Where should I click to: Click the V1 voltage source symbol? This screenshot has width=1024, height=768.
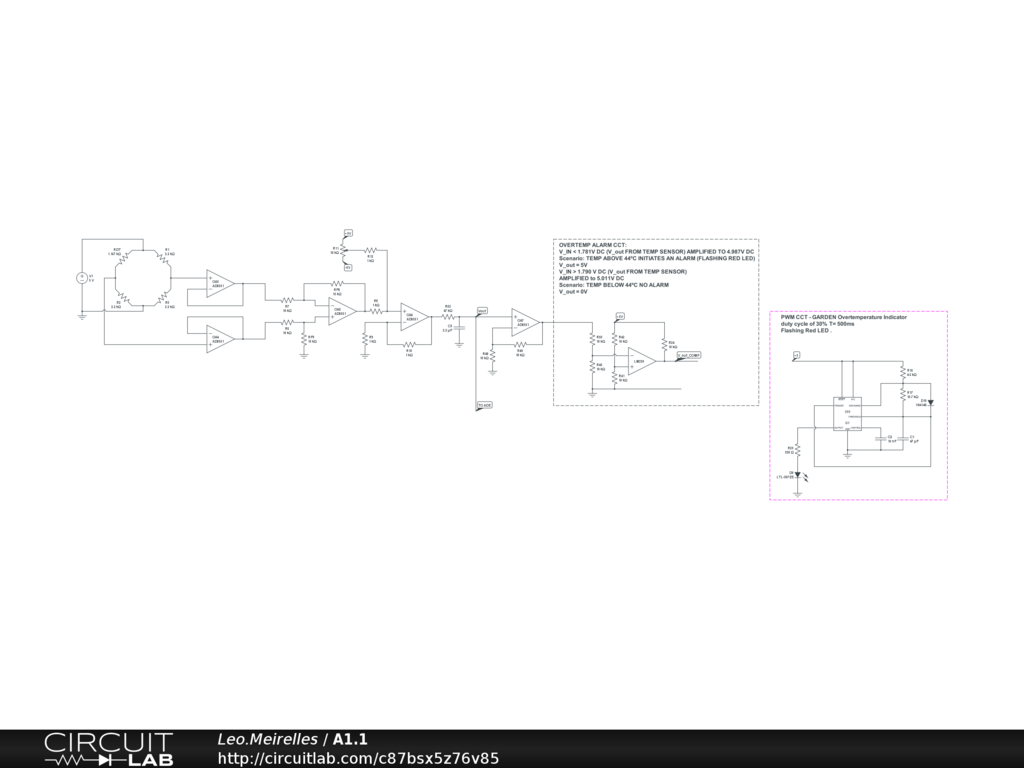82,278
